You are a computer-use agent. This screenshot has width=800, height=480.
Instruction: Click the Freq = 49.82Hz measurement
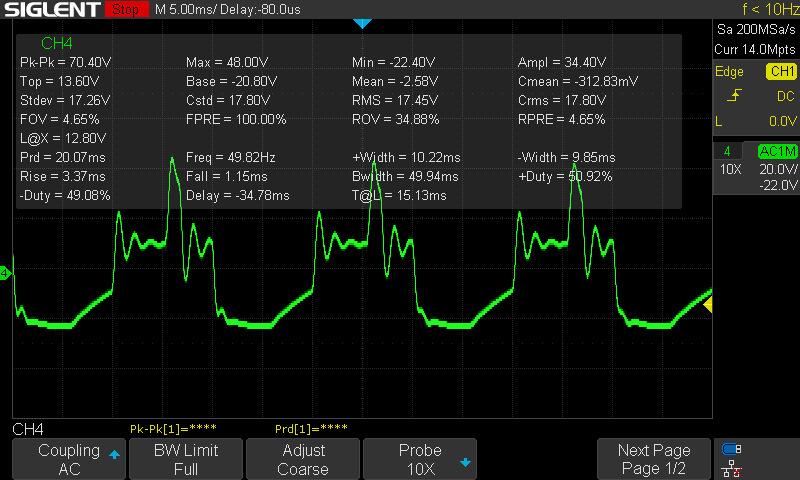(231, 158)
